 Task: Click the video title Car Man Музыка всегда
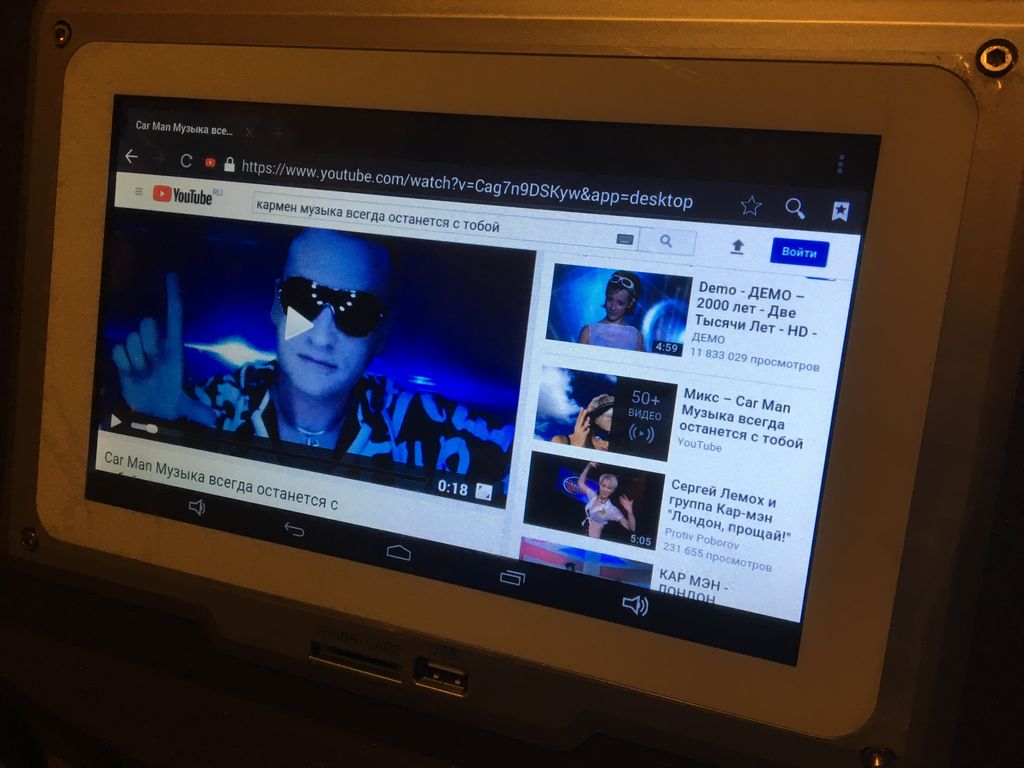click(221, 482)
